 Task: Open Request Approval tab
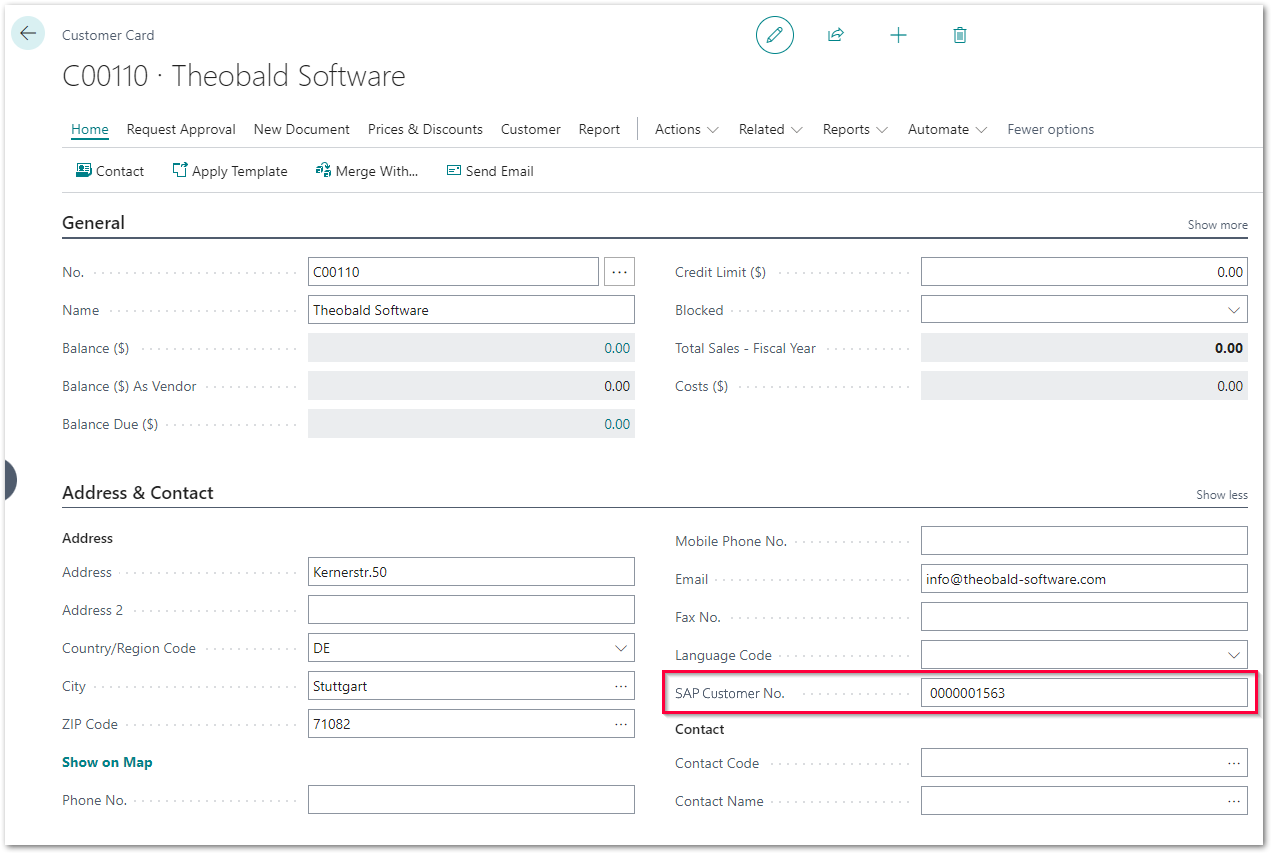(x=181, y=129)
